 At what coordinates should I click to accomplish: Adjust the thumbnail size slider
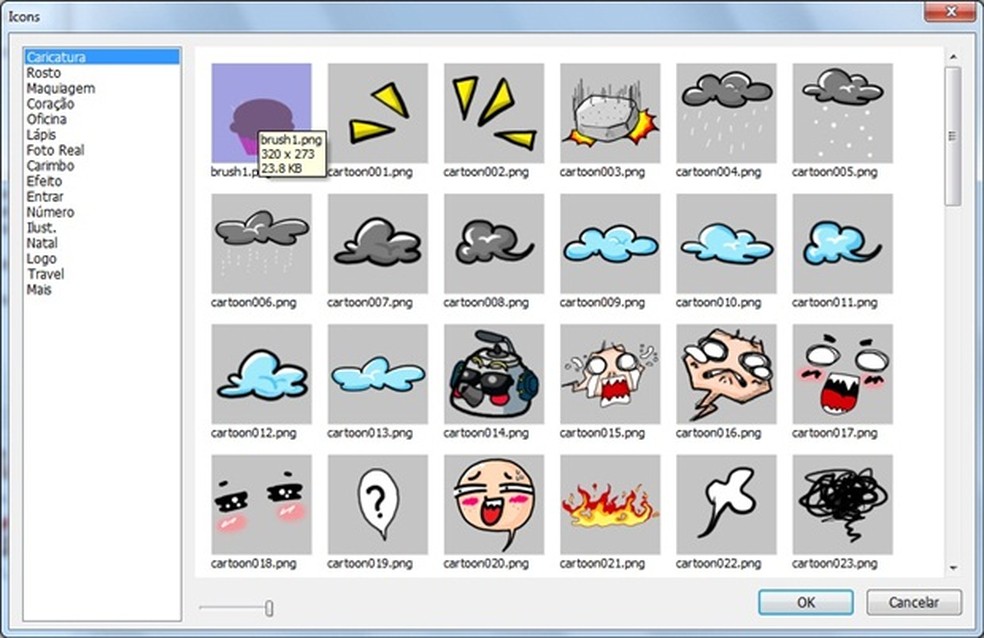pyautogui.click(x=268, y=606)
